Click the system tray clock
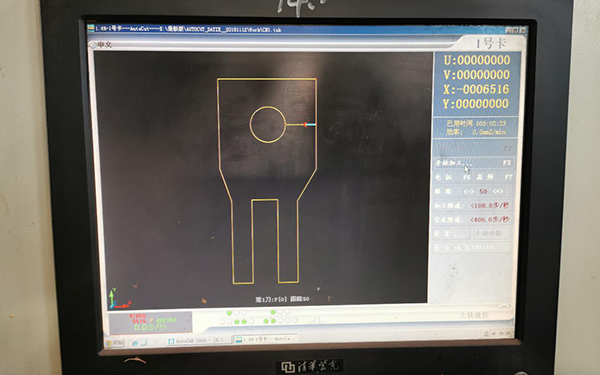Screen dimensions: 600x375 (x=506, y=333)
